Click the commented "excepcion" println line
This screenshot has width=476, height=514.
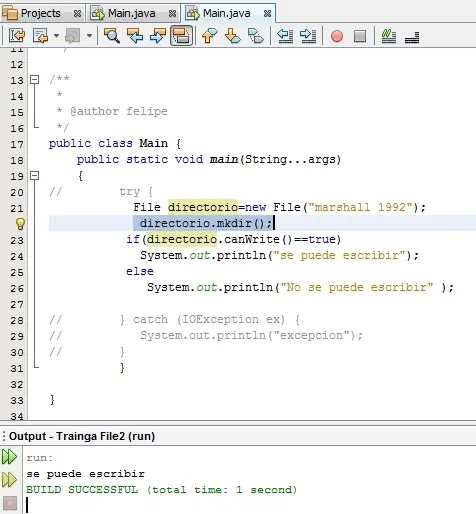[x=251, y=335]
